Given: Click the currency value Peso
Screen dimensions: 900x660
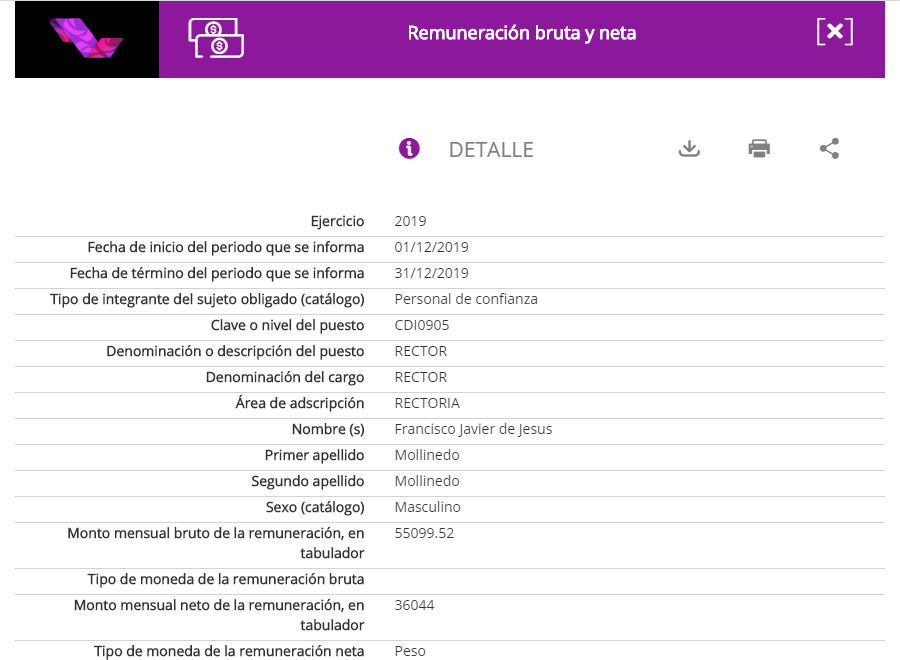Looking at the screenshot, I should [410, 651].
